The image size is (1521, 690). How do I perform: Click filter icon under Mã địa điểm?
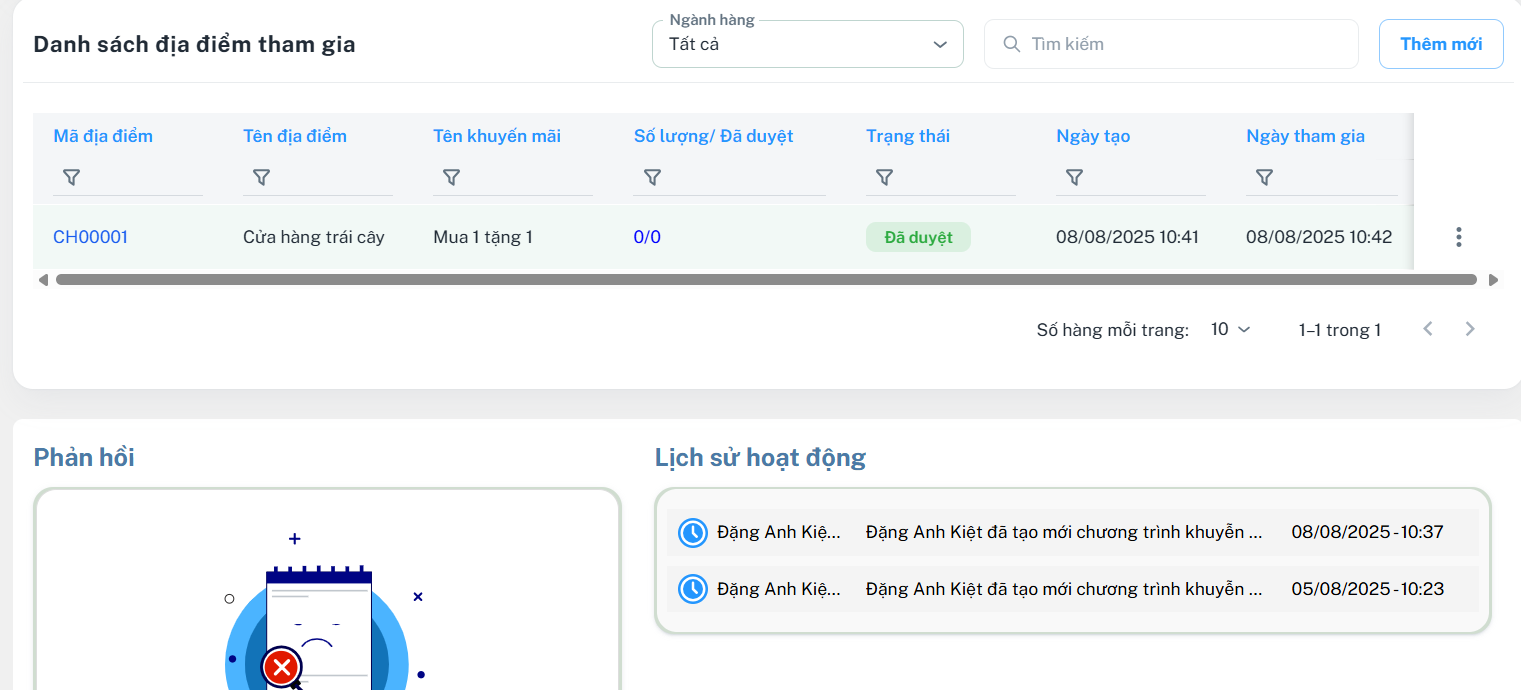(x=71, y=177)
